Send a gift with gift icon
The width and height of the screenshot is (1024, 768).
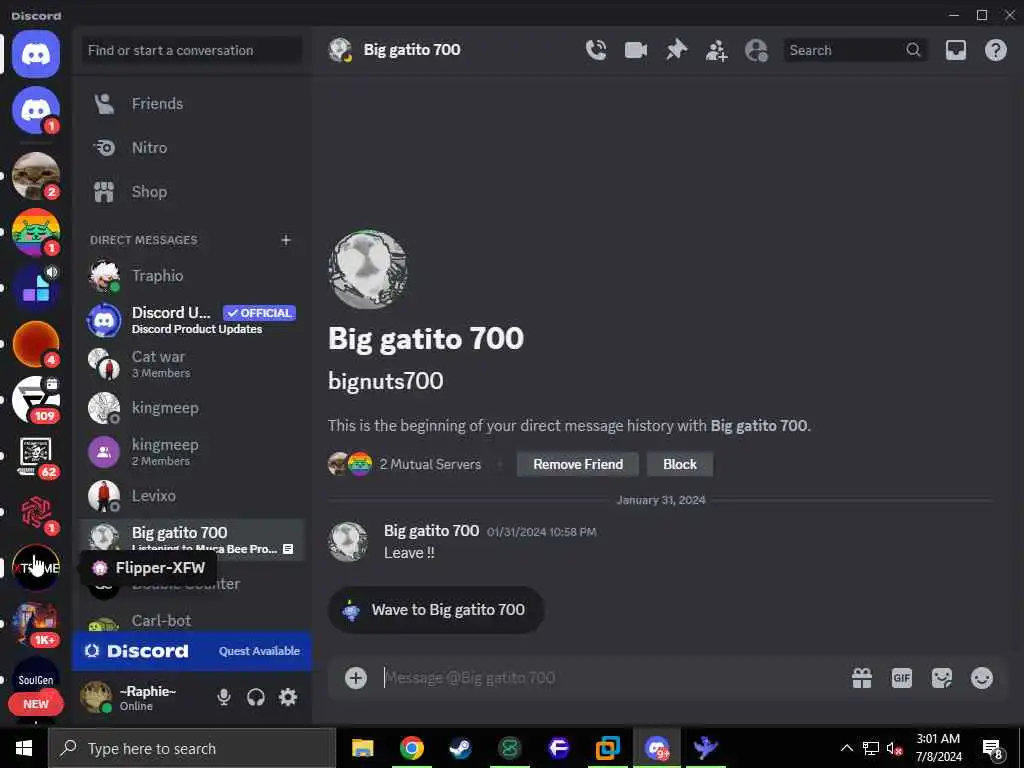coord(861,678)
